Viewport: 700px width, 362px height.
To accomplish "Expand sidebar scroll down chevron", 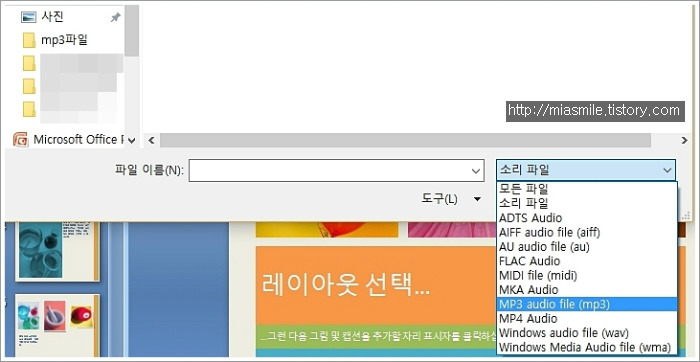I will (x=131, y=141).
